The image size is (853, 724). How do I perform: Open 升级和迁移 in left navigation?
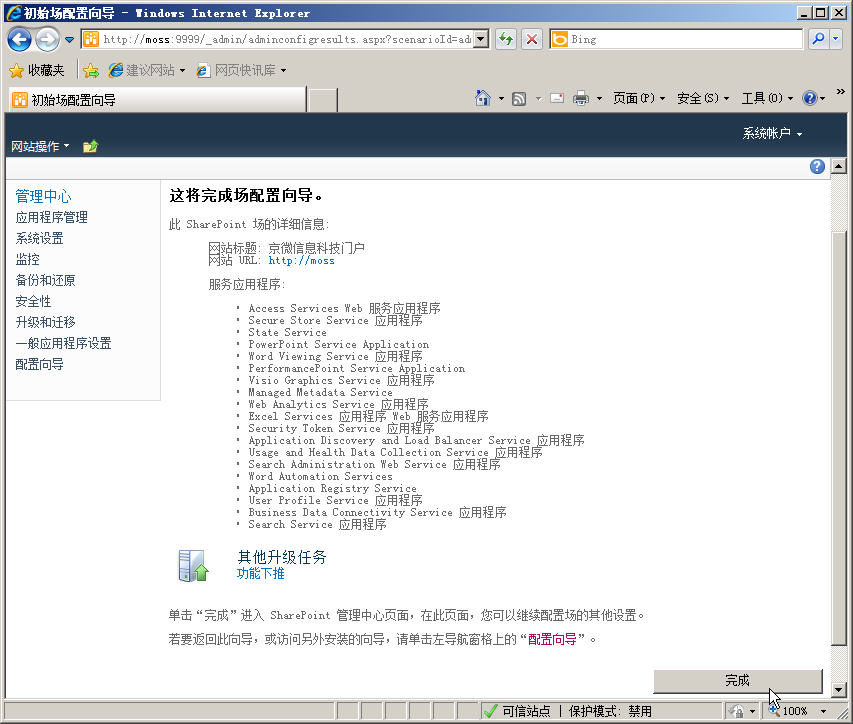[x=45, y=323]
